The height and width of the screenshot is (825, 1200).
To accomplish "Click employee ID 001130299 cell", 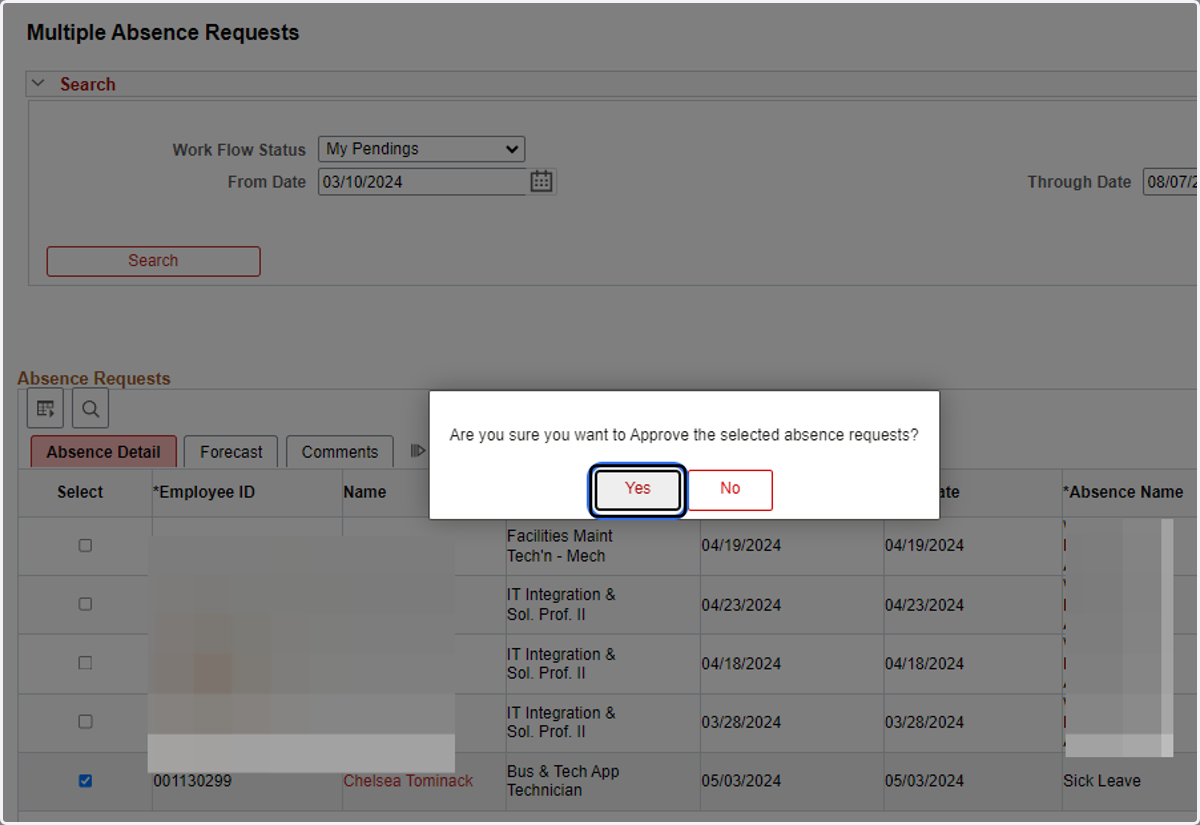I will point(192,781).
